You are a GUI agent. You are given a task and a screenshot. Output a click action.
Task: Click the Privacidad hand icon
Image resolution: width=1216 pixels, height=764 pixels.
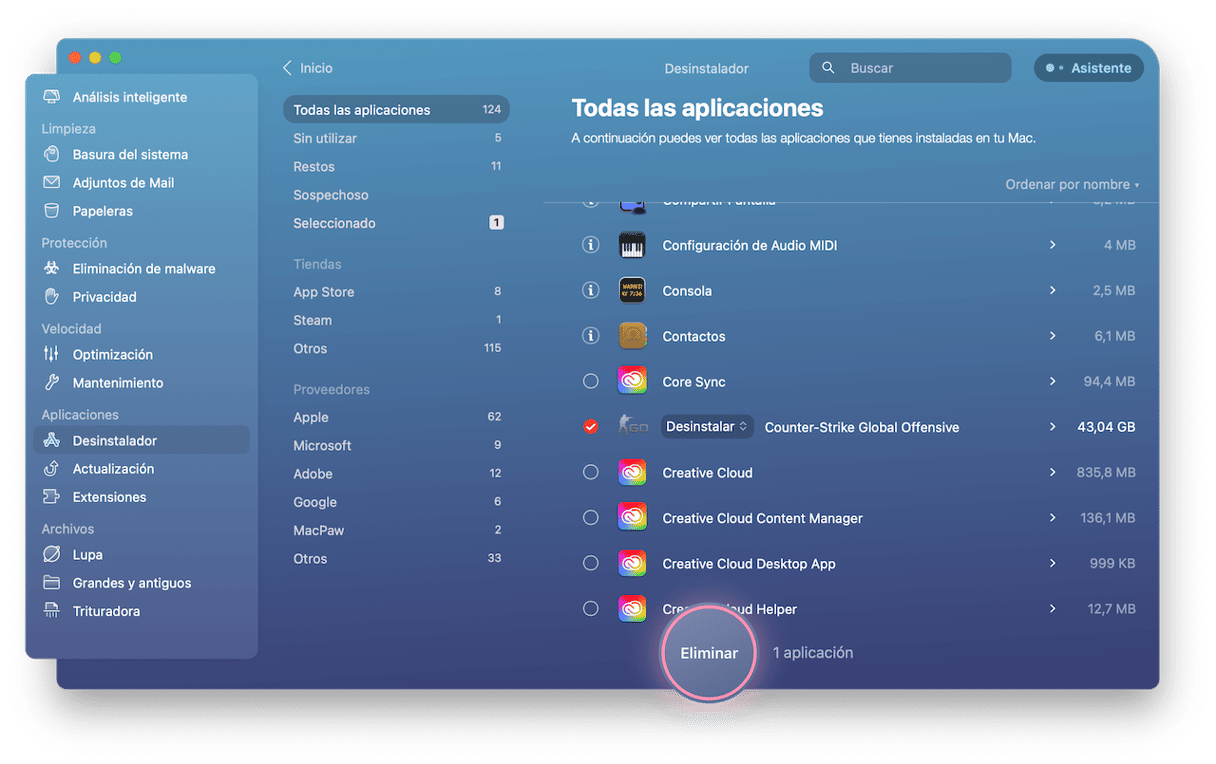tap(52, 296)
